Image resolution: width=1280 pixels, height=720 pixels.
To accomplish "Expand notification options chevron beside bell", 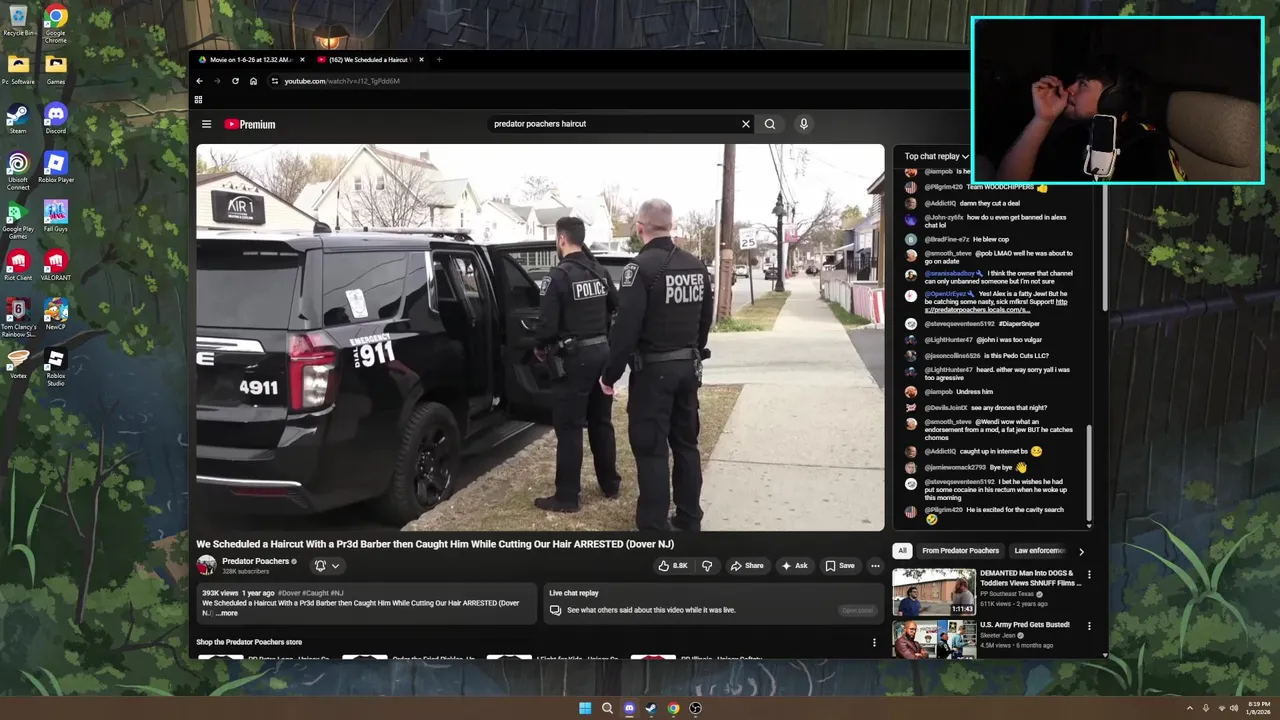I will click(x=335, y=566).
